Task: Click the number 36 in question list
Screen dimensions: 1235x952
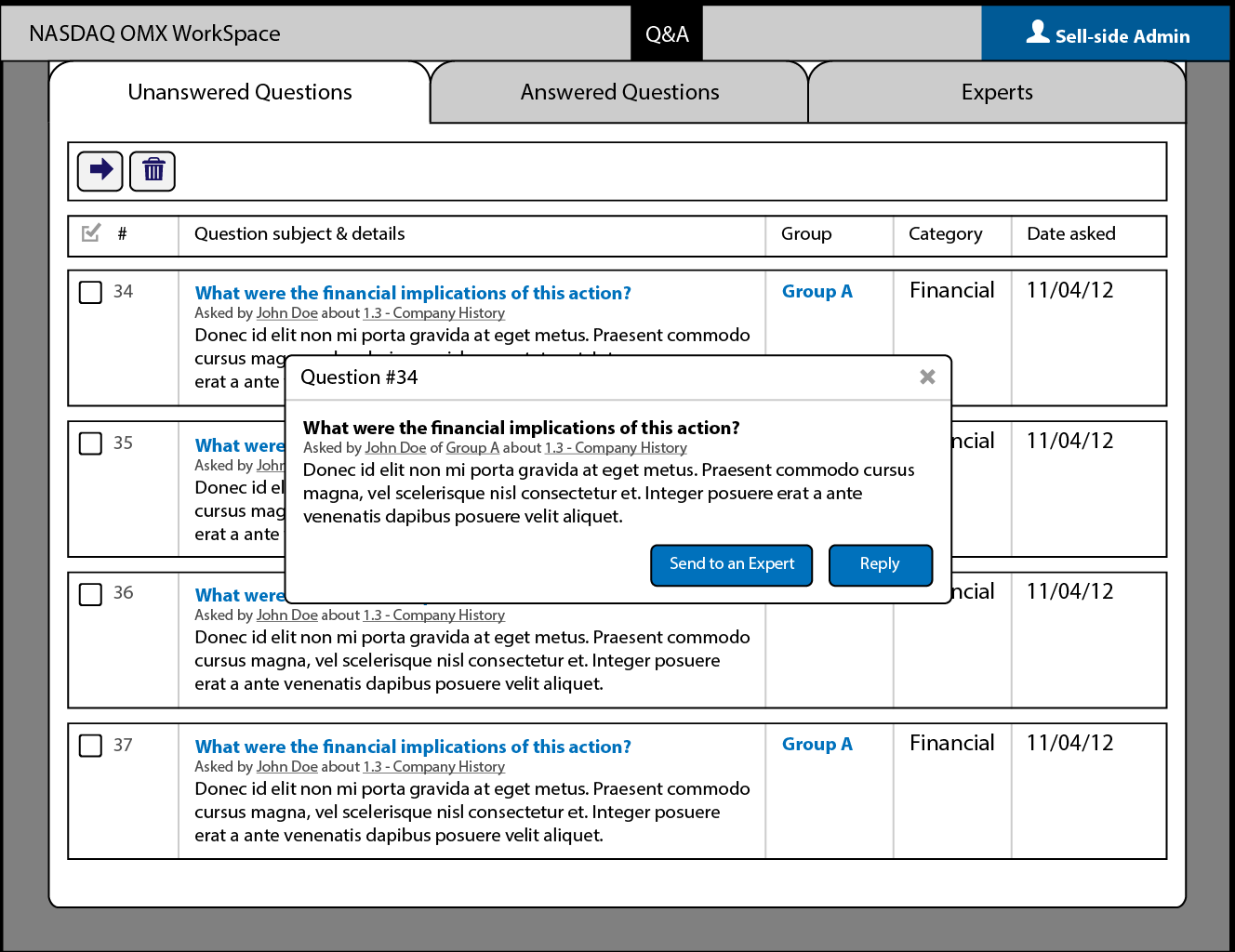Action: [123, 593]
